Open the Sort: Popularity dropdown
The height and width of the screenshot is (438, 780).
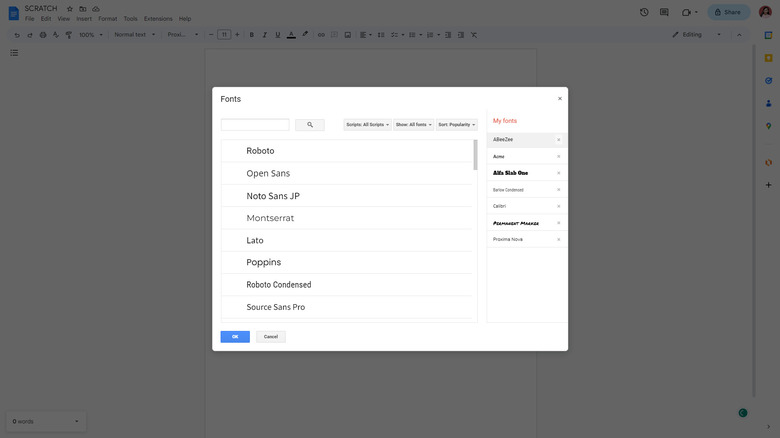click(x=456, y=125)
